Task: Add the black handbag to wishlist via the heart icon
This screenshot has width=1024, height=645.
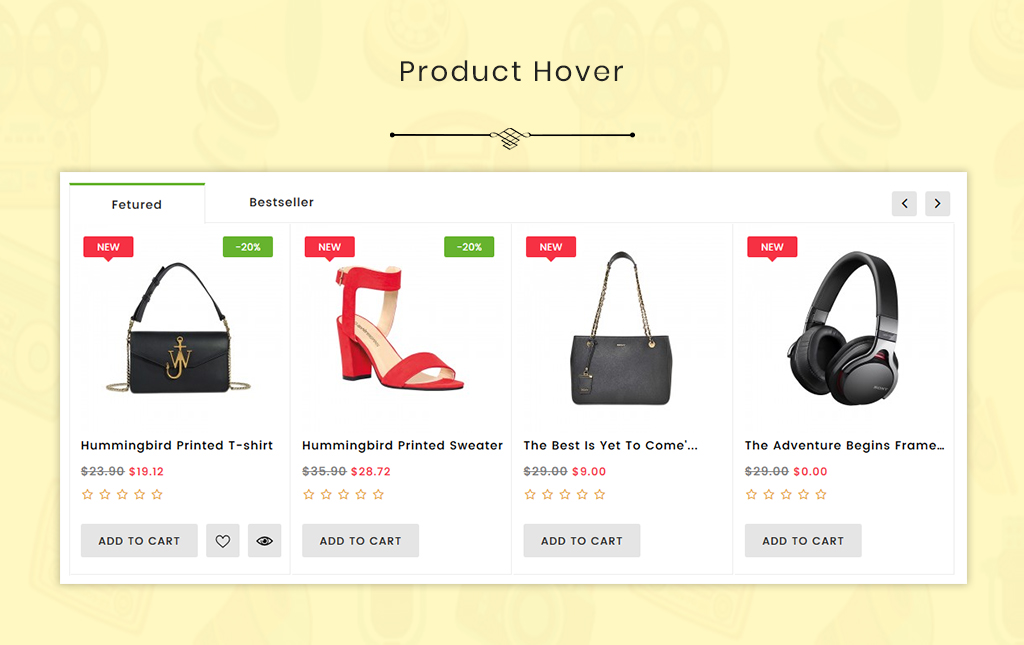Action: (x=223, y=541)
